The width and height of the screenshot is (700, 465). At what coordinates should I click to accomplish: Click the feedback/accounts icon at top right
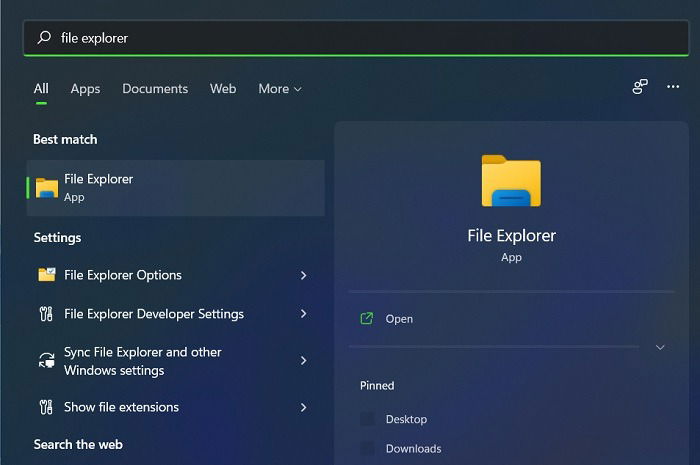click(x=640, y=87)
